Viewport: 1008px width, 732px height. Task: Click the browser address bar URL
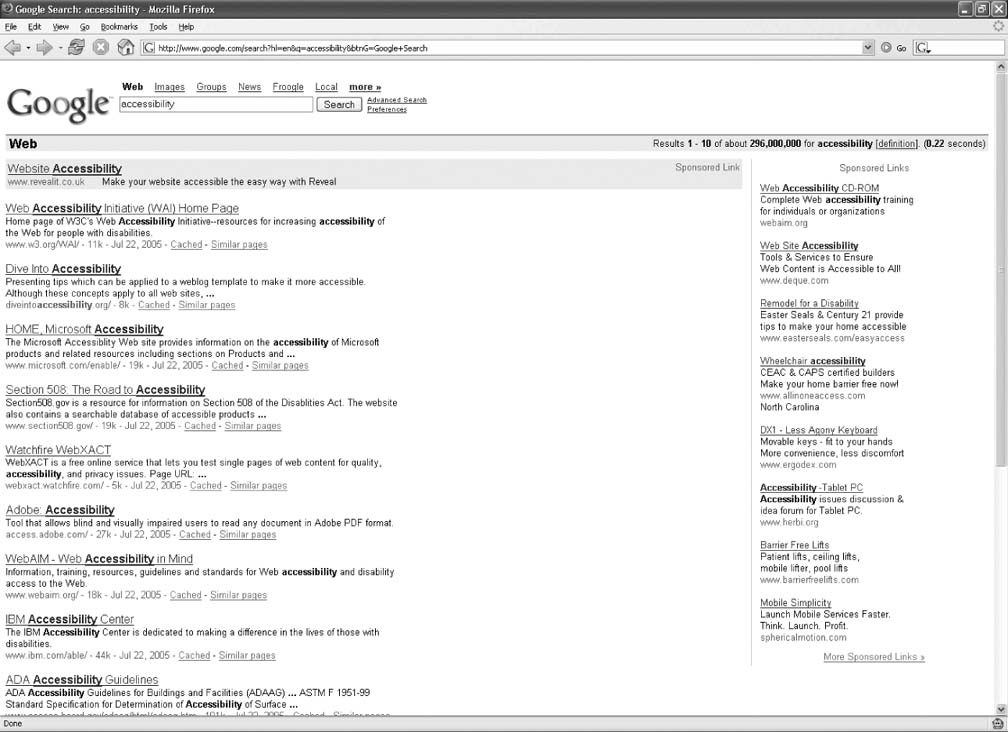508,48
